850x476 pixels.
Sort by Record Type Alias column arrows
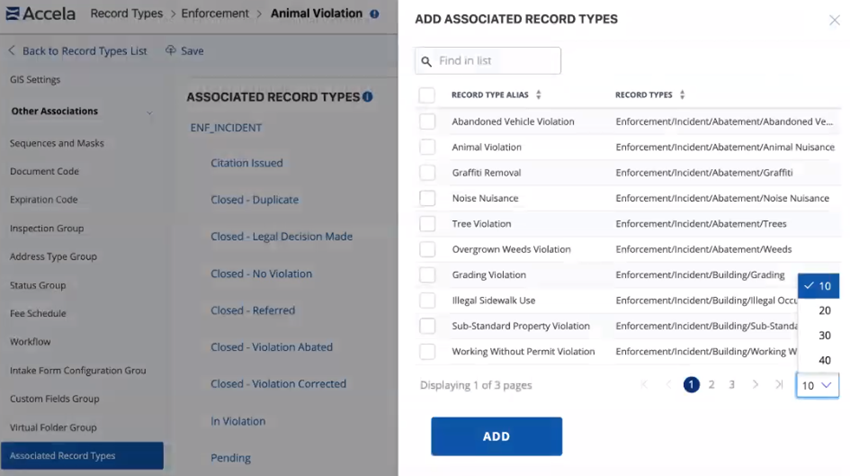[539, 95]
